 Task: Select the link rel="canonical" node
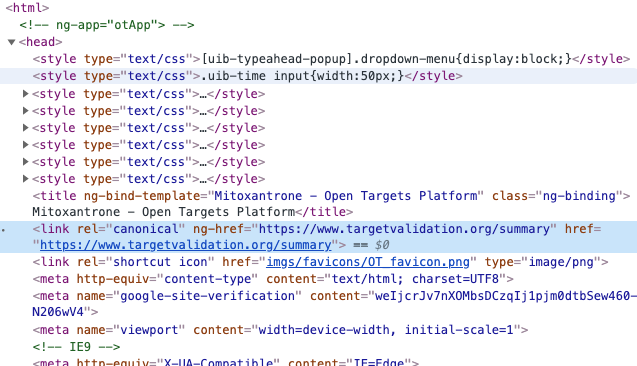coord(317,237)
